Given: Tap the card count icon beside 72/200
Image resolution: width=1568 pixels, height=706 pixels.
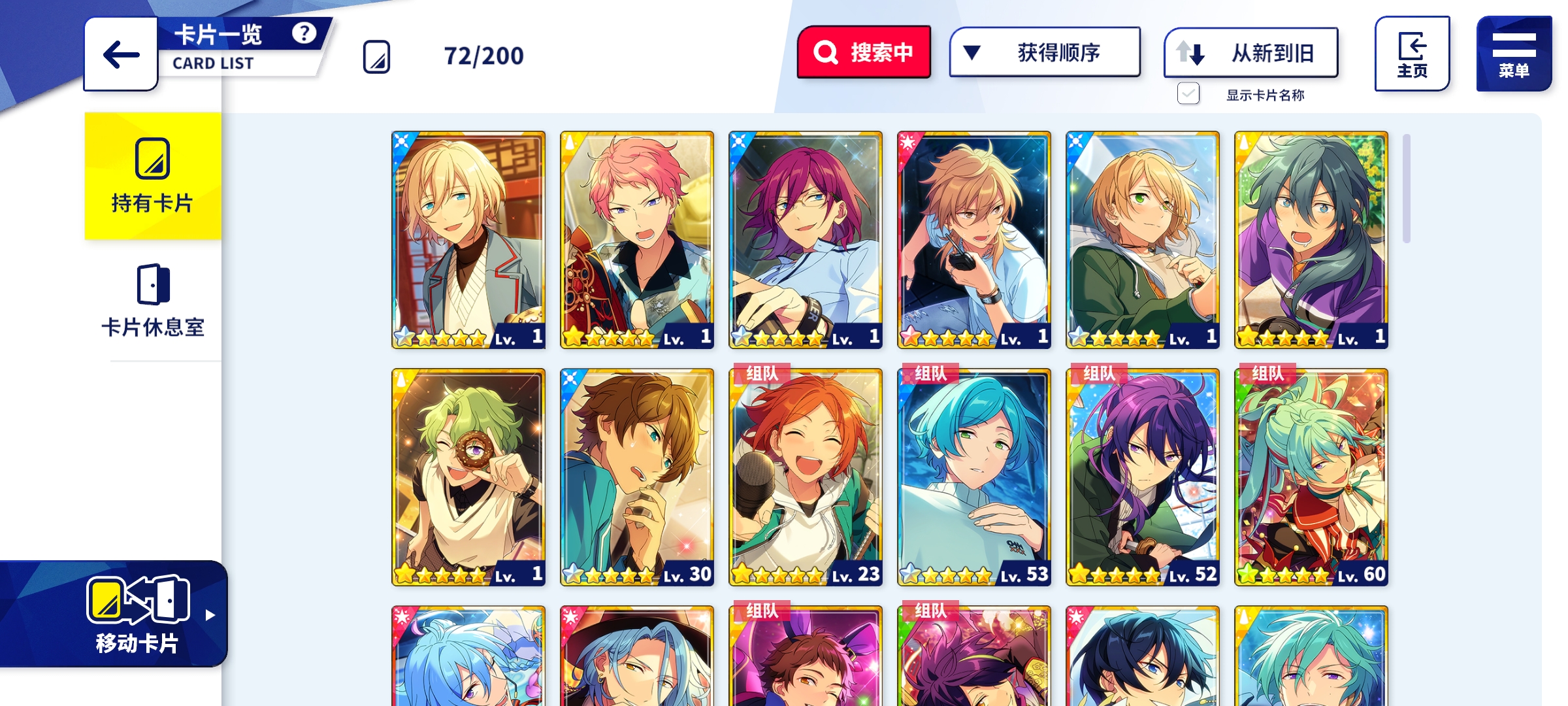Looking at the screenshot, I should (376, 57).
